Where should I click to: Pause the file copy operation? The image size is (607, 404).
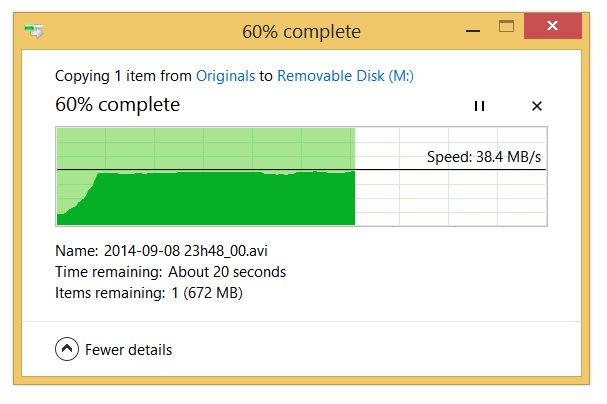(479, 106)
